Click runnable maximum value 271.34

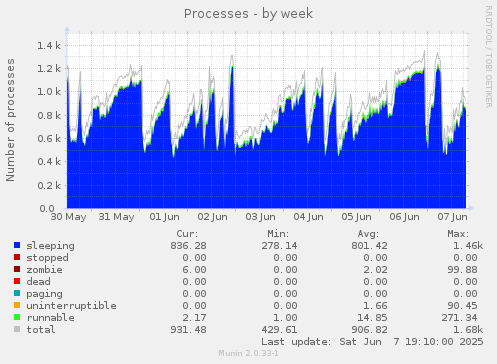click(x=460, y=318)
